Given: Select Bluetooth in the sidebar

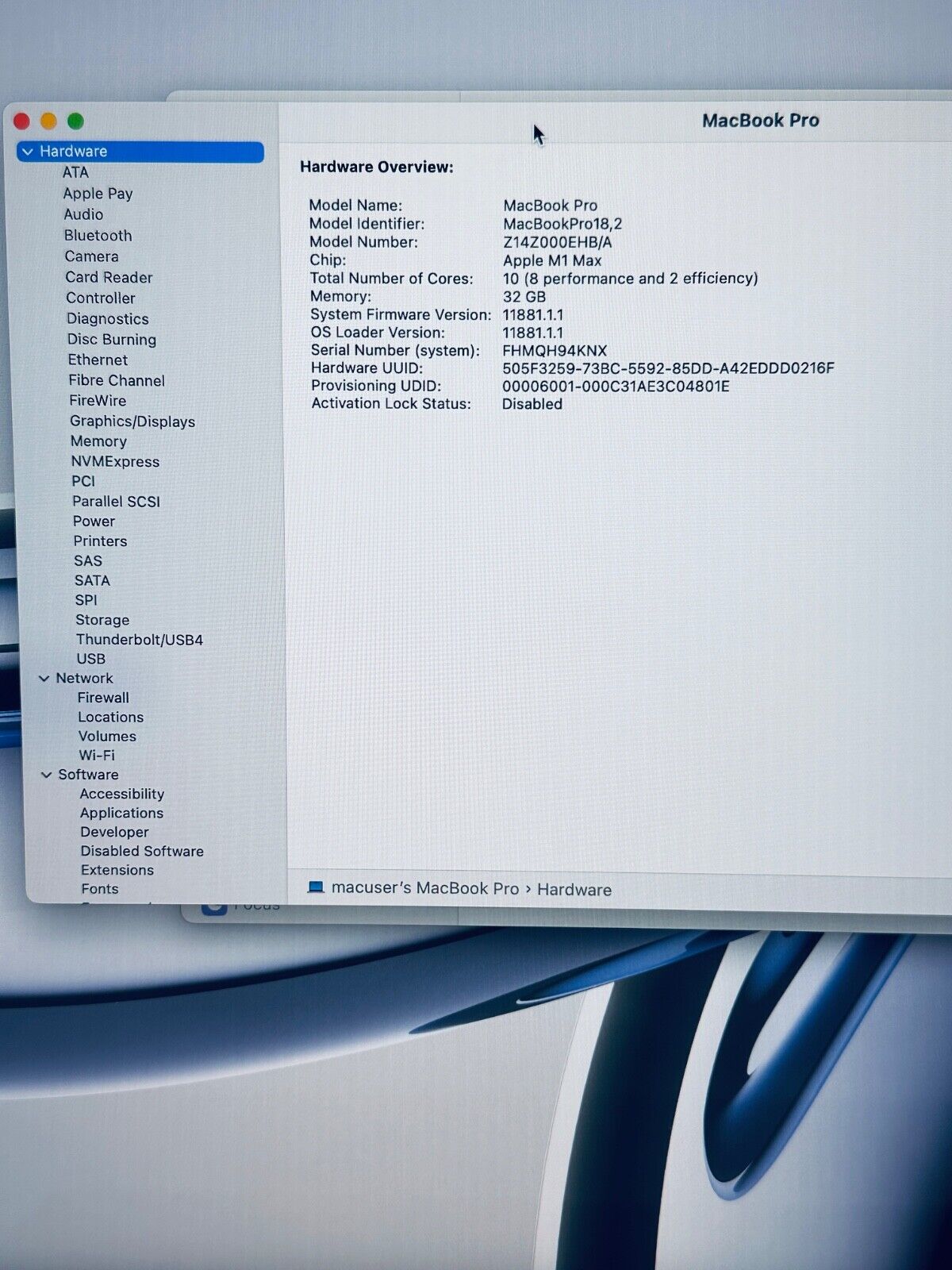Looking at the screenshot, I should [98, 236].
